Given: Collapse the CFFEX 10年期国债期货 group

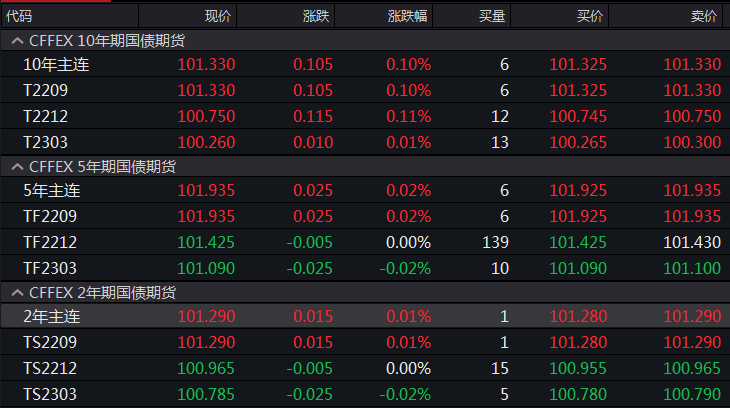Looking at the screenshot, I should coord(17,41).
